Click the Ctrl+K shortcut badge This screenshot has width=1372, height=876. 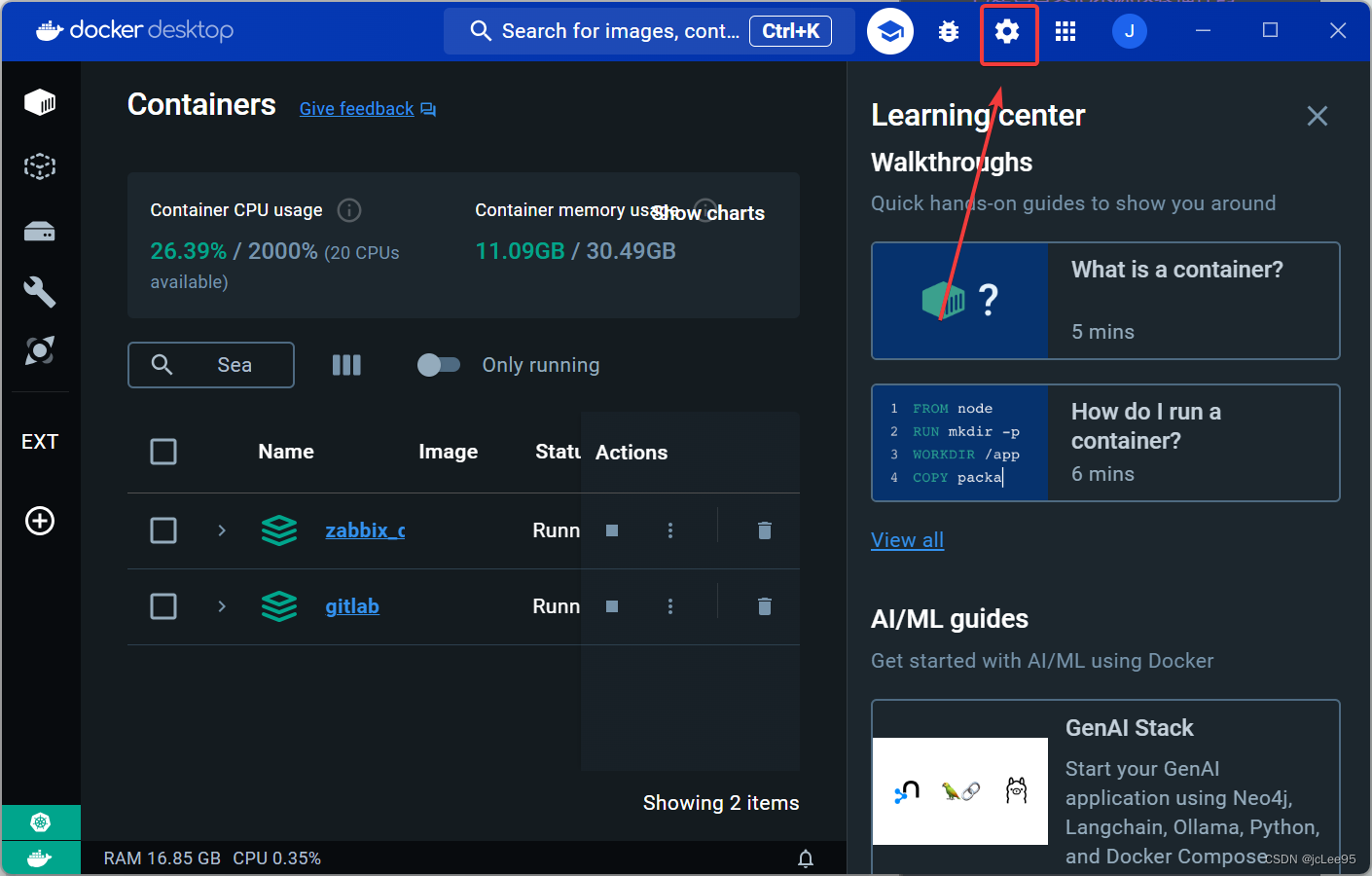point(790,31)
